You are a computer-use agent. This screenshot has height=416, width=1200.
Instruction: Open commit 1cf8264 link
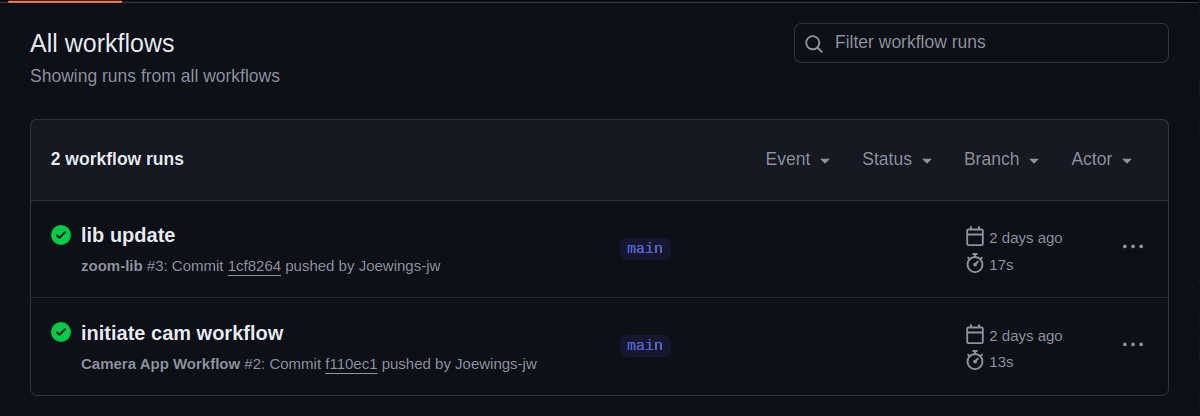(x=254, y=266)
